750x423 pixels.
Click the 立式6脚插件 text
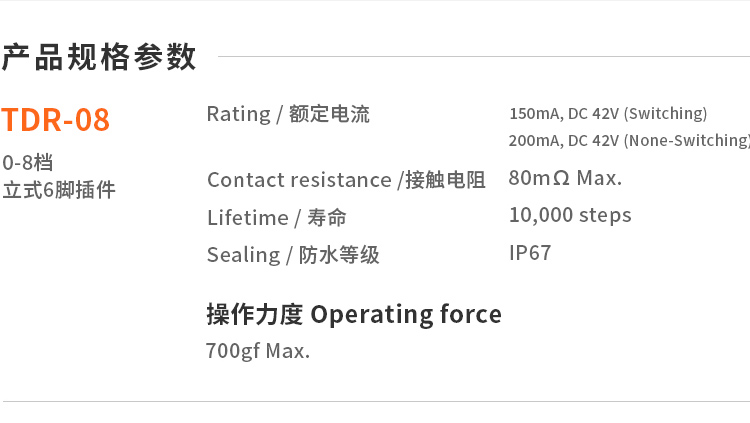coord(59,189)
